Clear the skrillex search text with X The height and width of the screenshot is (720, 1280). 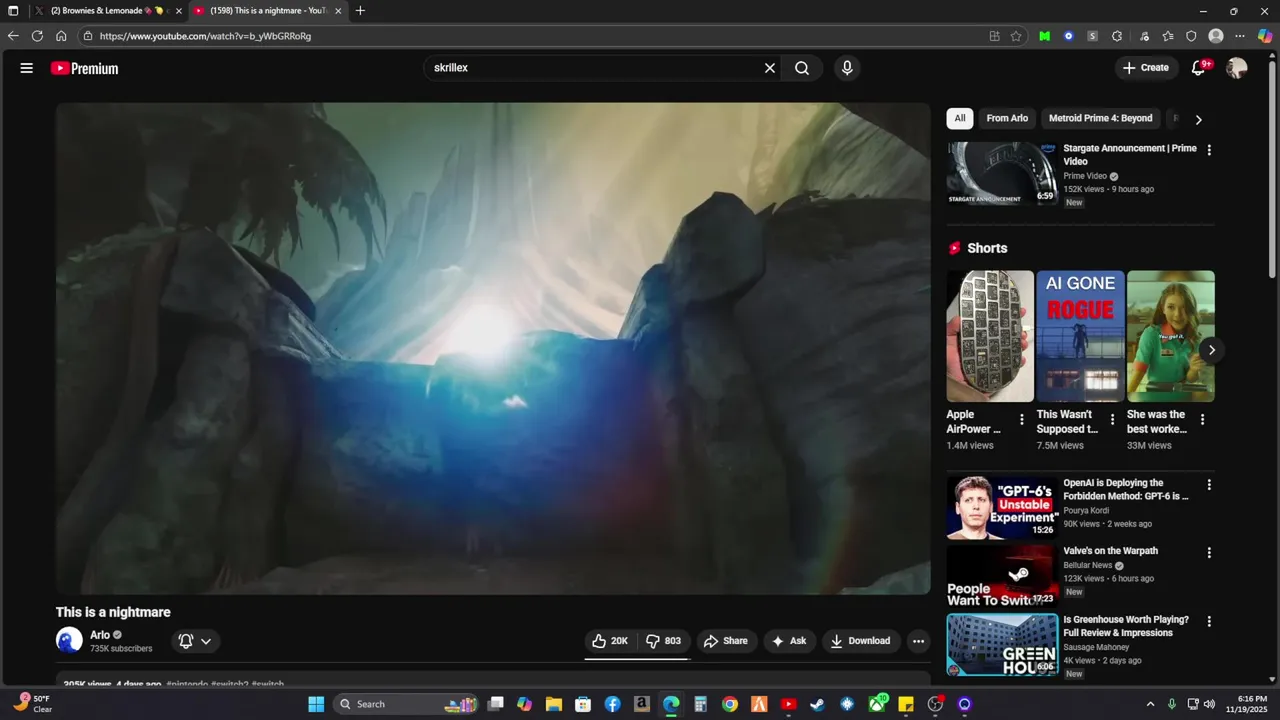[x=770, y=68]
